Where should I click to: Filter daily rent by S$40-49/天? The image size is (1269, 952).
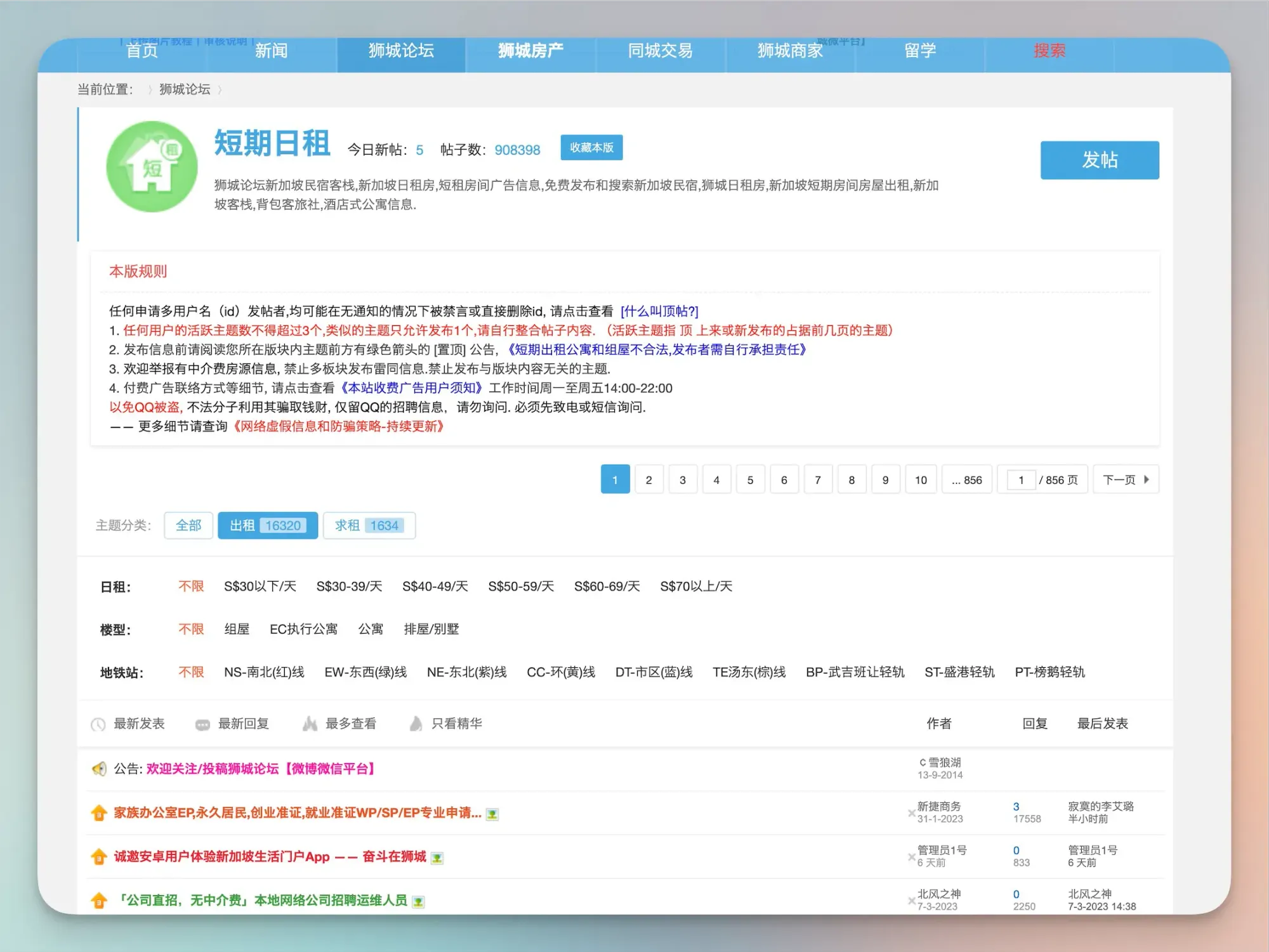pos(435,587)
